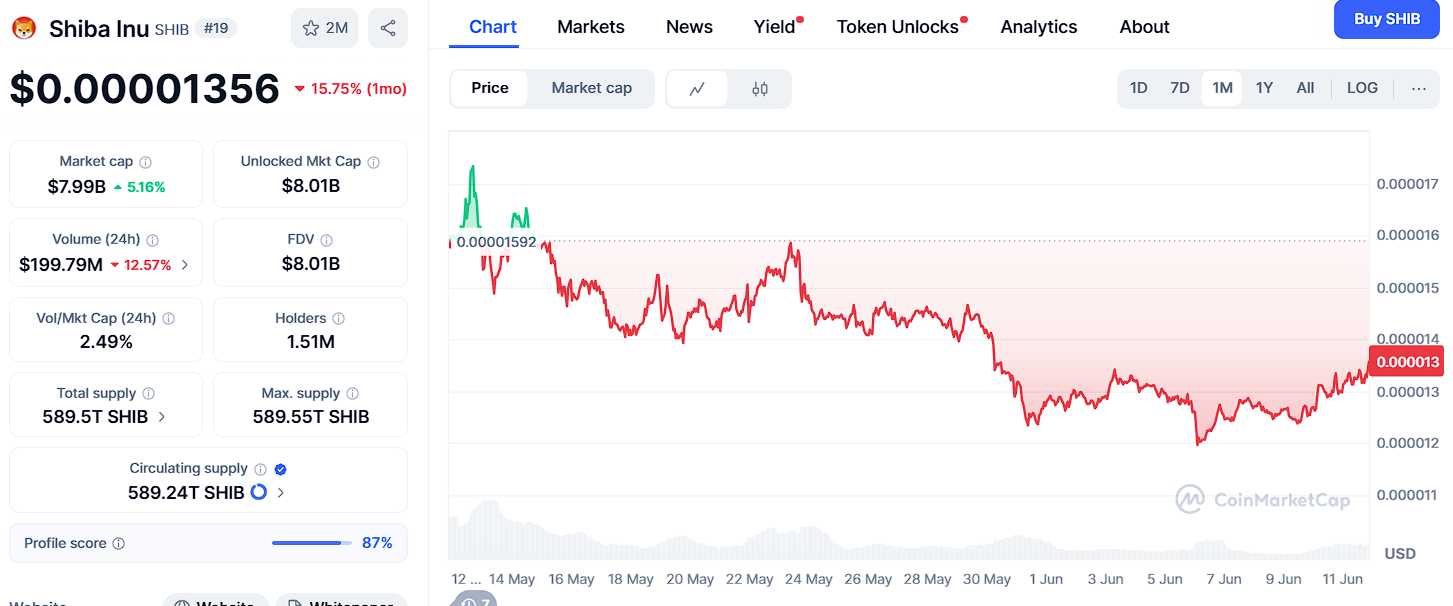
Task: Click the Buy SHIB button
Action: [1387, 19]
